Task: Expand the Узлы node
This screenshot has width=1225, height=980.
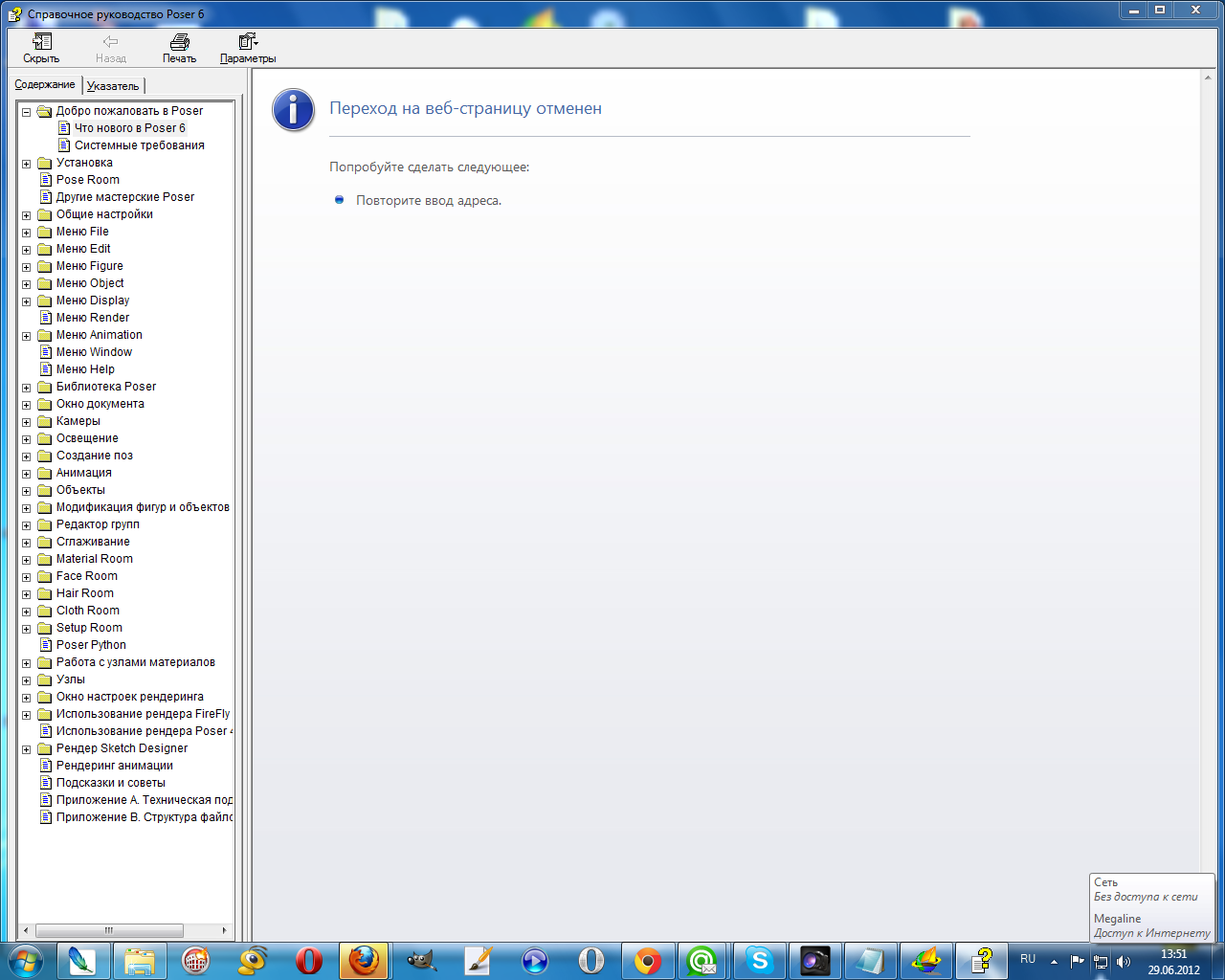Action: tap(27, 680)
